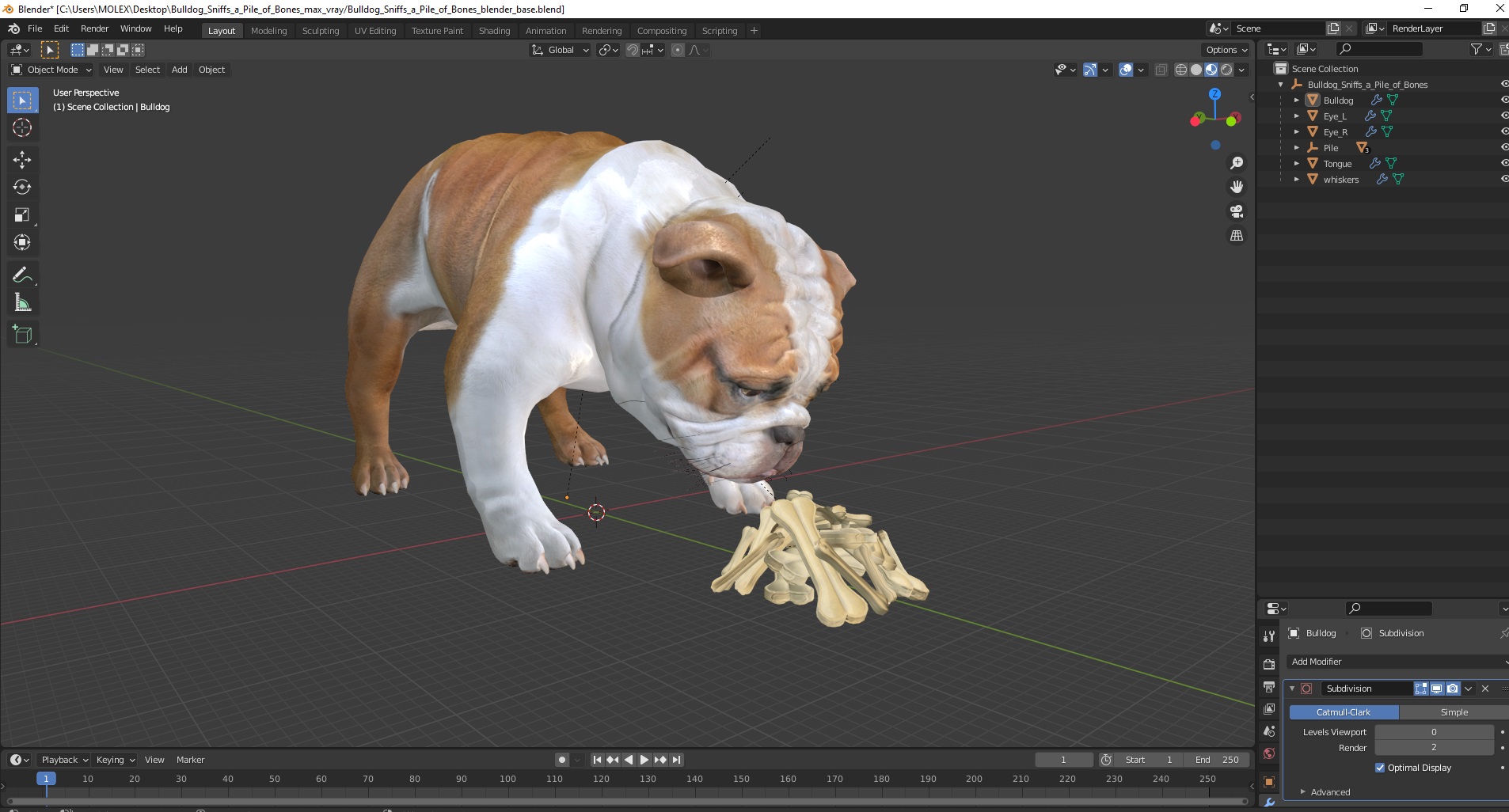The width and height of the screenshot is (1509, 812).
Task: Open the World properties tab icon
Action: click(1269, 753)
